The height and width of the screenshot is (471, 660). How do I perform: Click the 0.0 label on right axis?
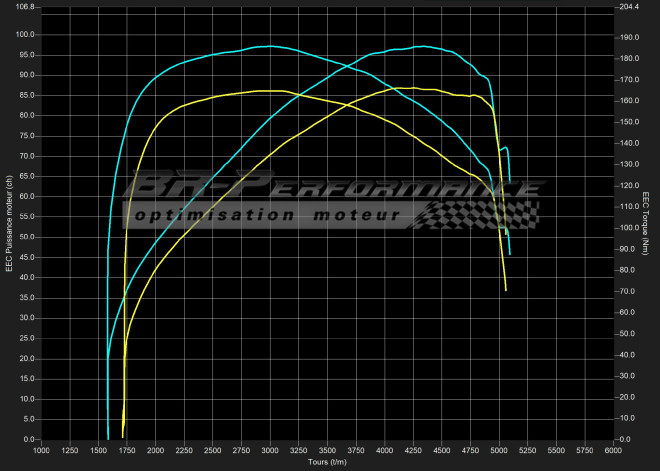[627, 440]
